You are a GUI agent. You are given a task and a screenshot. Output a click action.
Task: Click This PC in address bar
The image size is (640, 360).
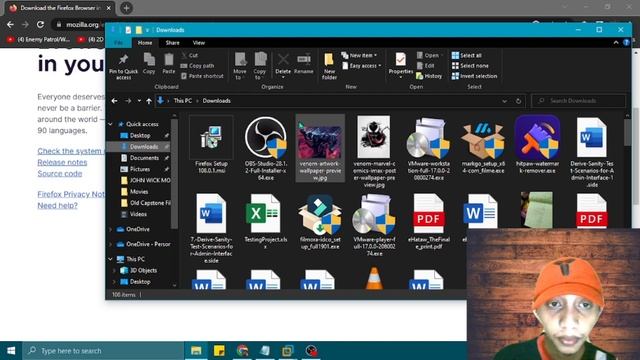coord(182,101)
